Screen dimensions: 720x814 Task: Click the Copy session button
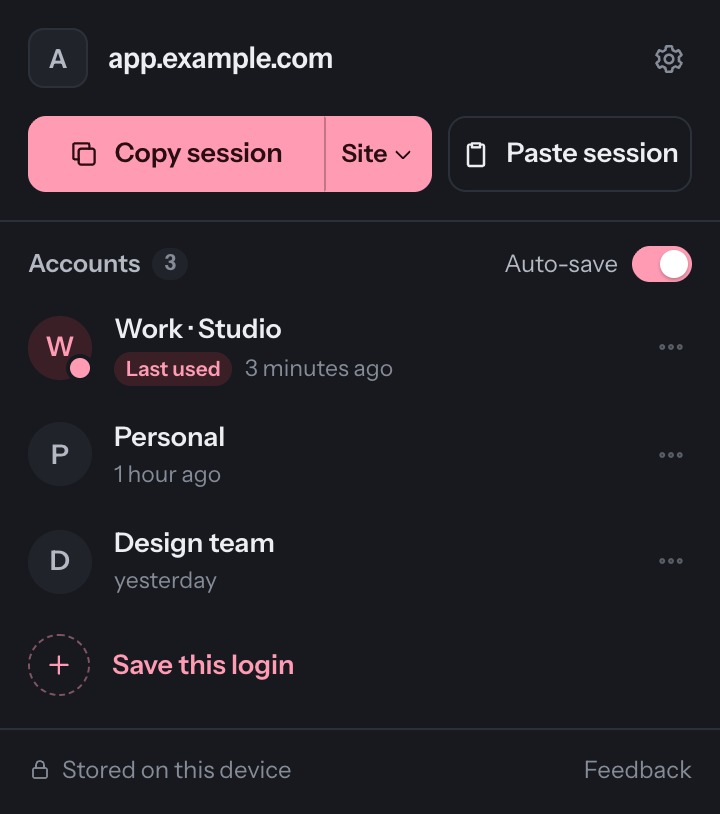point(176,154)
